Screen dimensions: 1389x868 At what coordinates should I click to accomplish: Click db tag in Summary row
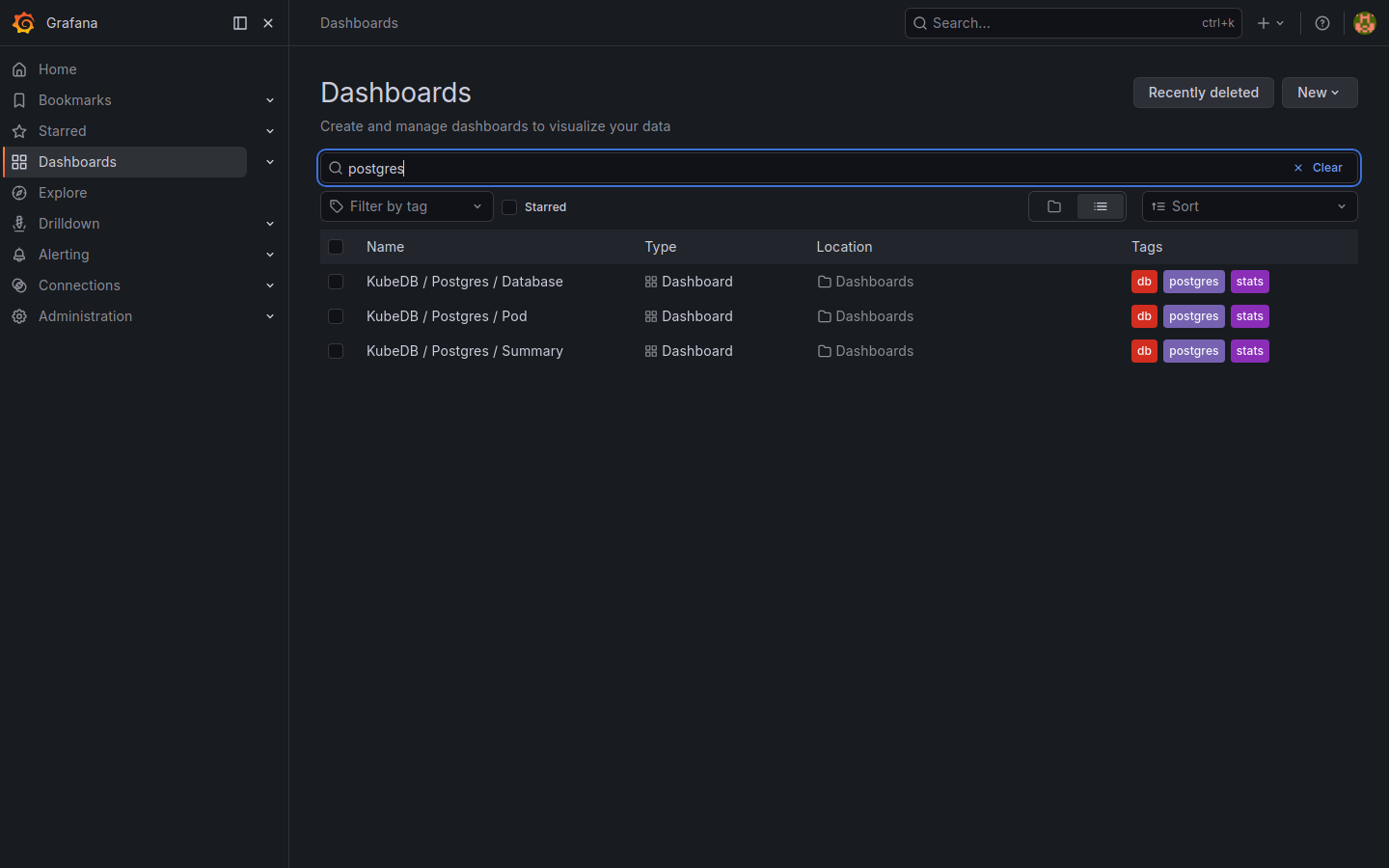pos(1144,351)
